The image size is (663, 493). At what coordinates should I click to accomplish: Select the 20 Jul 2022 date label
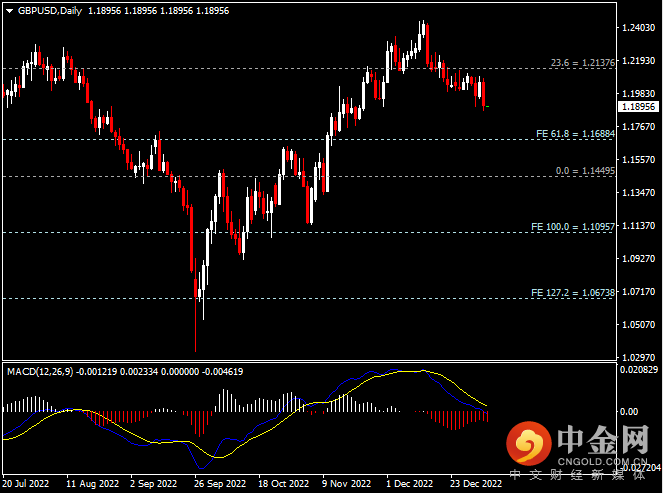click(x=27, y=483)
